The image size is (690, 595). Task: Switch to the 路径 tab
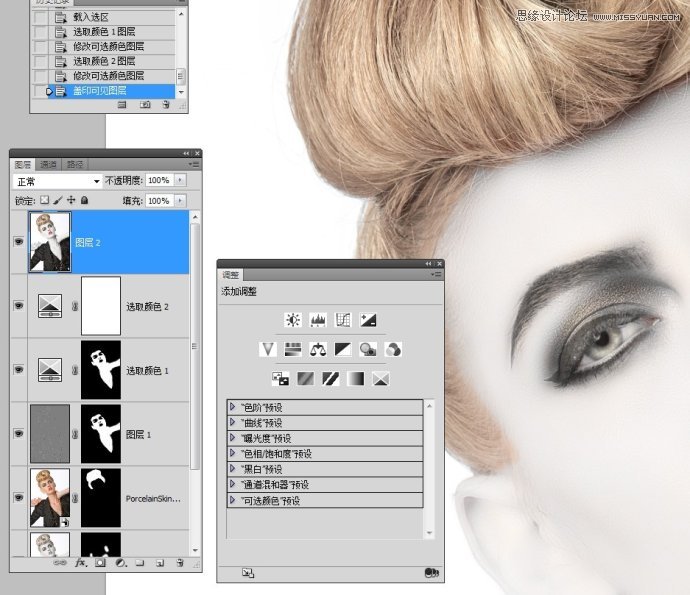pos(74,164)
